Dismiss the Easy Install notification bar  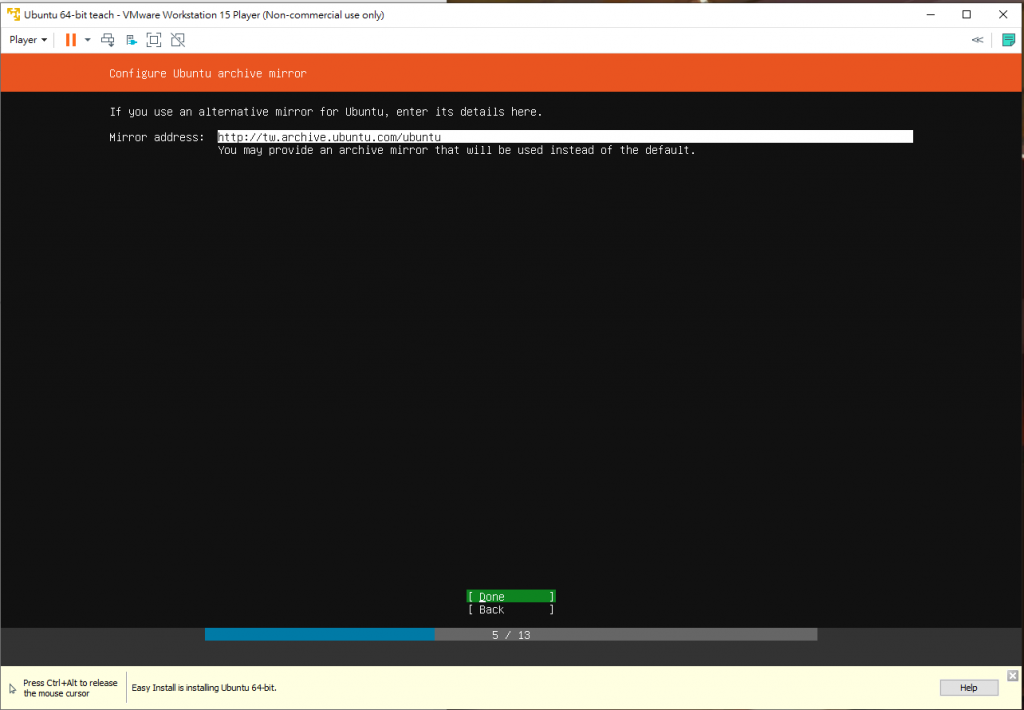pyautogui.click(x=1012, y=675)
